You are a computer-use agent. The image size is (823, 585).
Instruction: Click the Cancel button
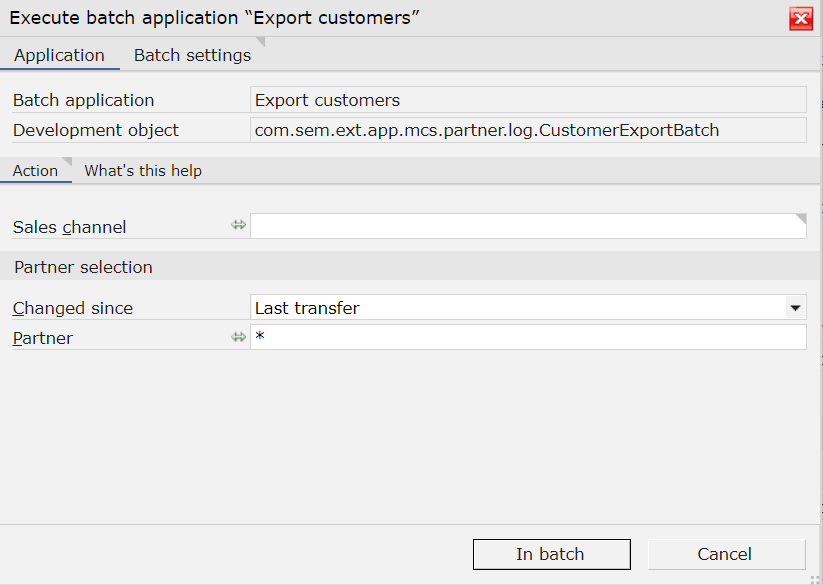[726, 554]
